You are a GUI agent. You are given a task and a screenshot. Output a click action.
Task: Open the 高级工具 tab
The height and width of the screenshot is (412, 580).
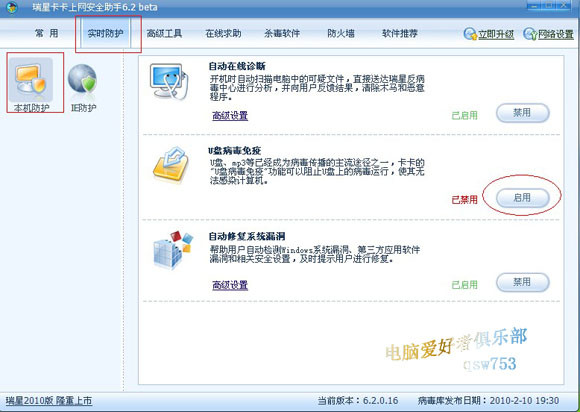164,33
